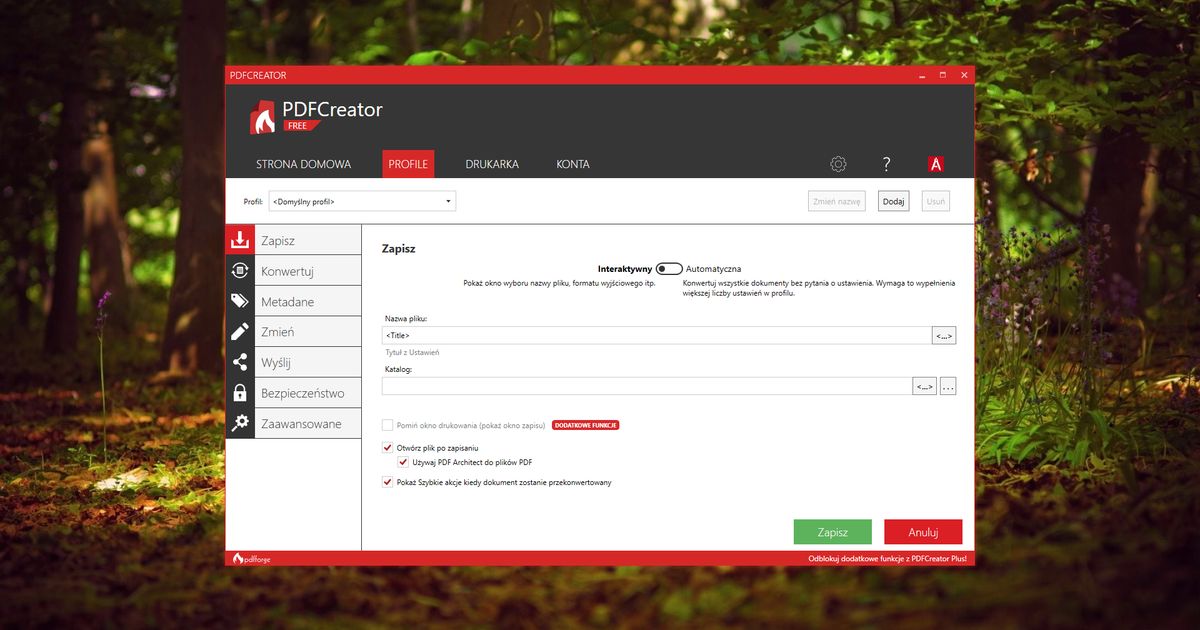The width and height of the screenshot is (1200, 630).
Task: Click the Metadane tag icon
Action: pyautogui.click(x=240, y=301)
